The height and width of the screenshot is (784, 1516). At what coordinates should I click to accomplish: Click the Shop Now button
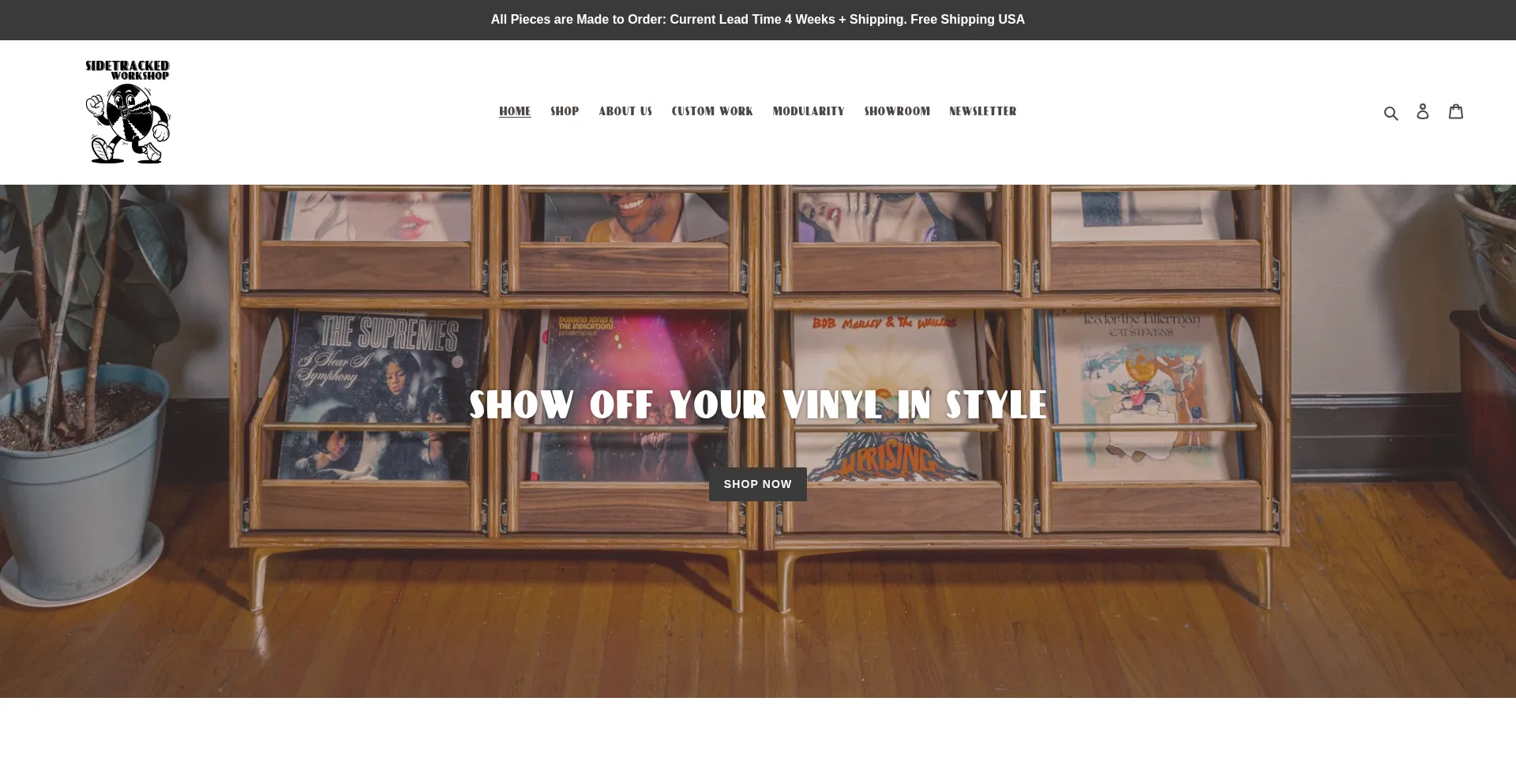tap(758, 484)
